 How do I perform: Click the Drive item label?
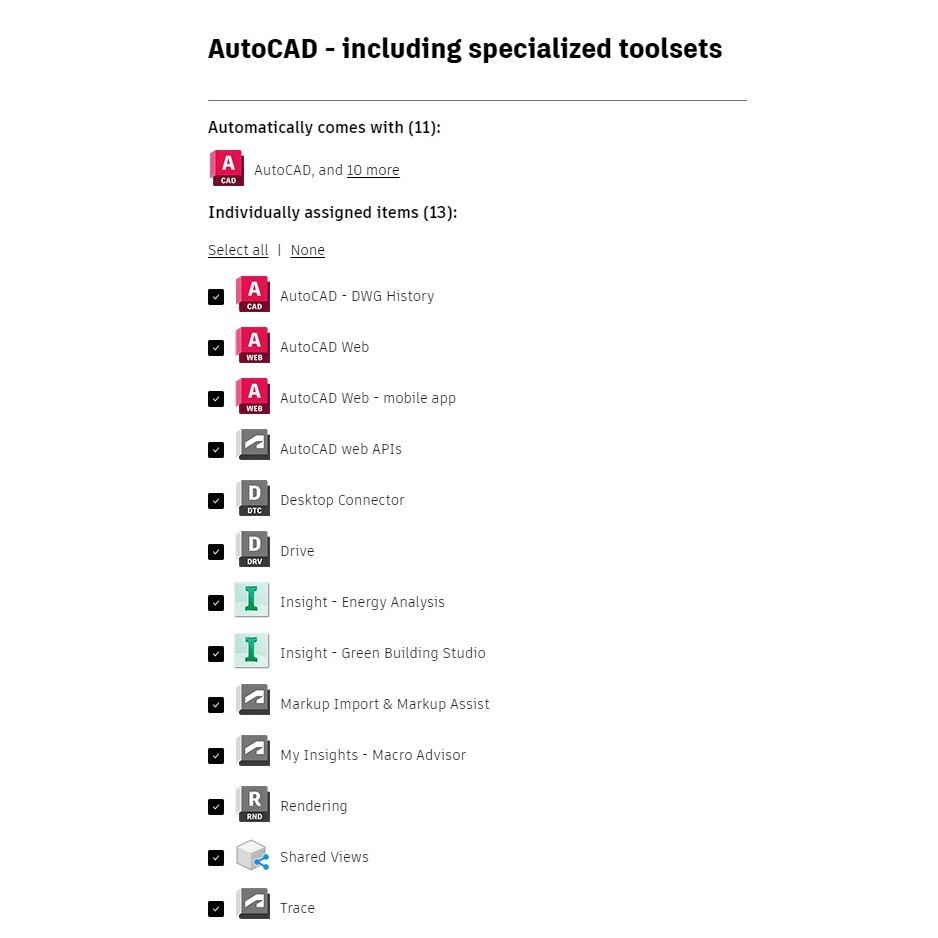[297, 551]
